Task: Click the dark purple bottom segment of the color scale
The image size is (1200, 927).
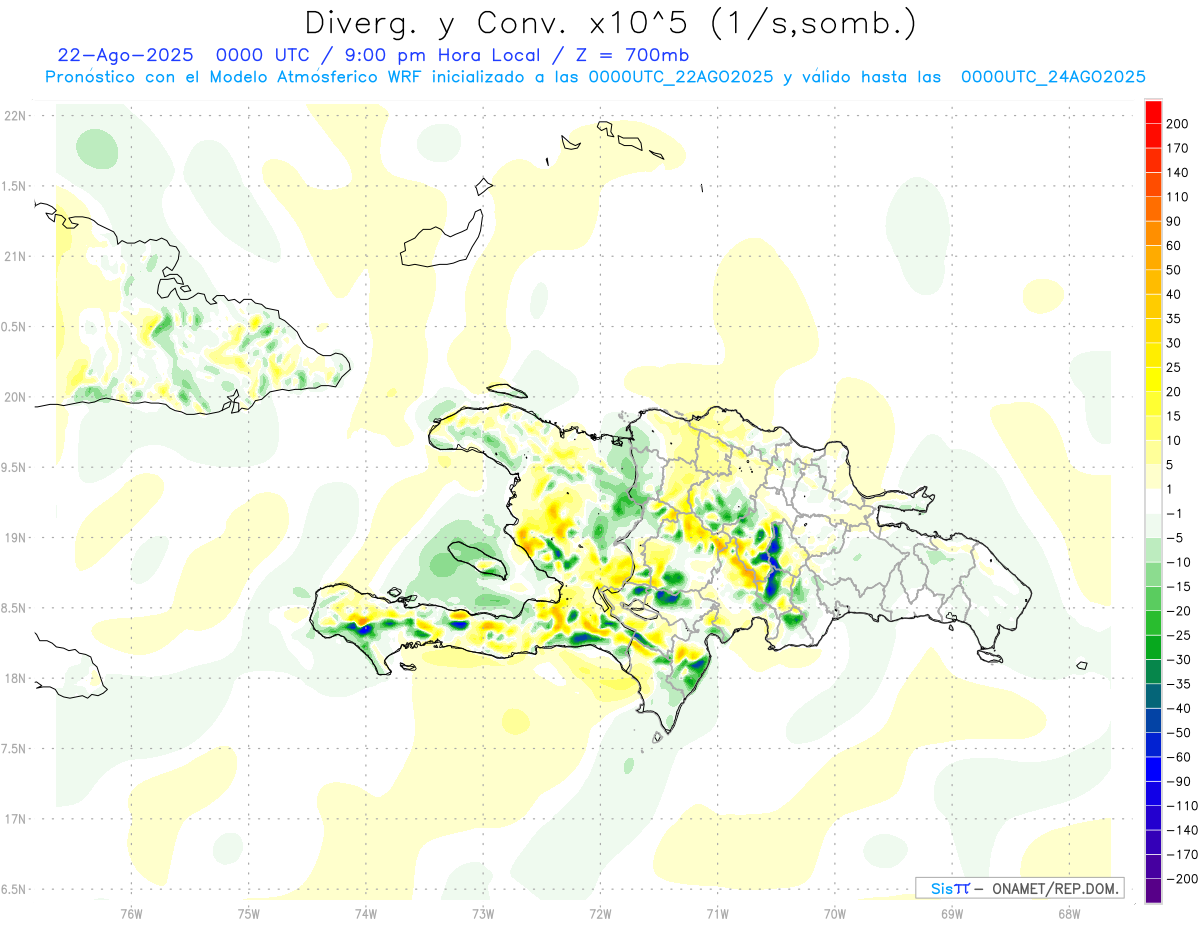Action: (x=1153, y=891)
